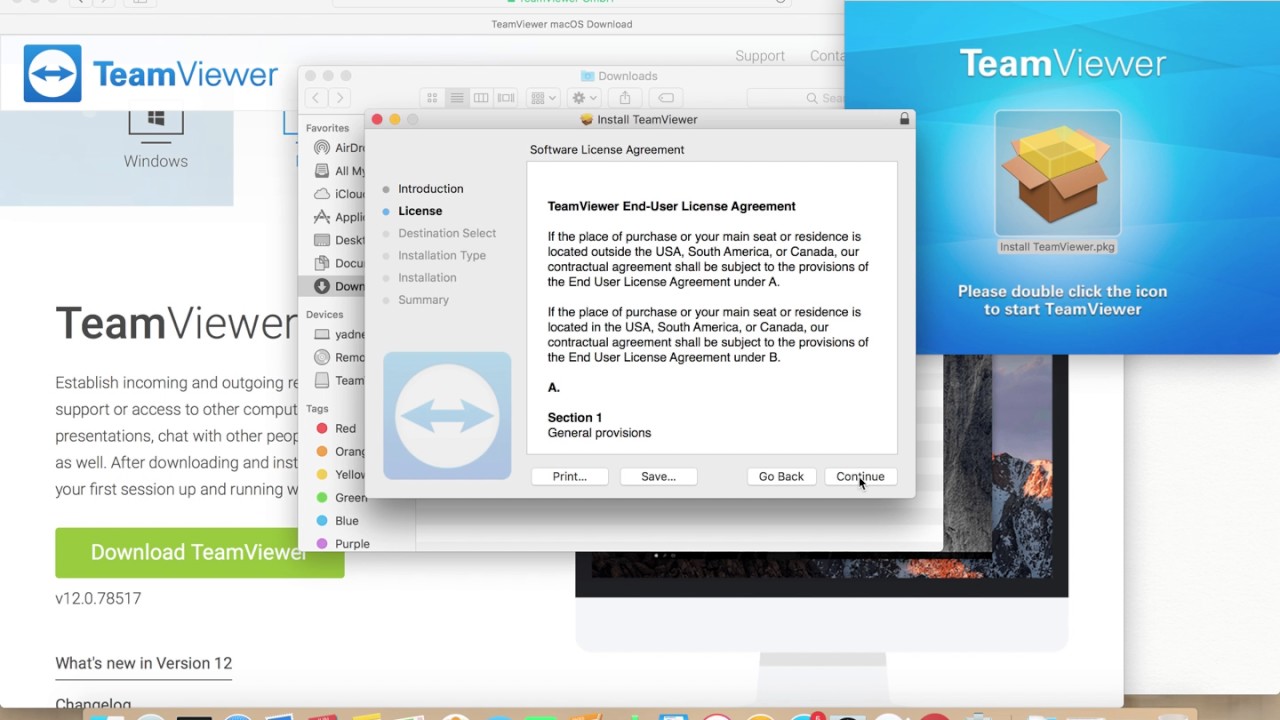Click the Blue tag in Finder sidebar
Image resolution: width=1280 pixels, height=720 pixels.
338,520
